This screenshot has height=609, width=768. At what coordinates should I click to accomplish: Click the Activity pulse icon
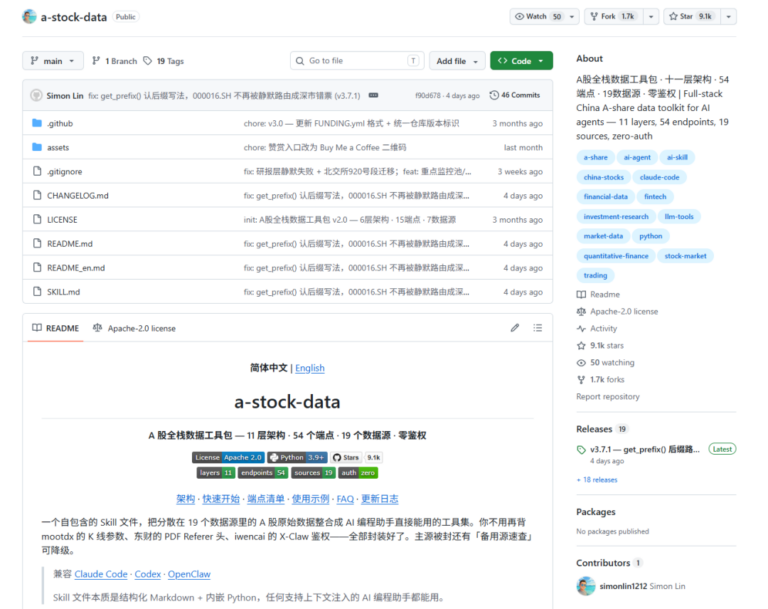581,328
